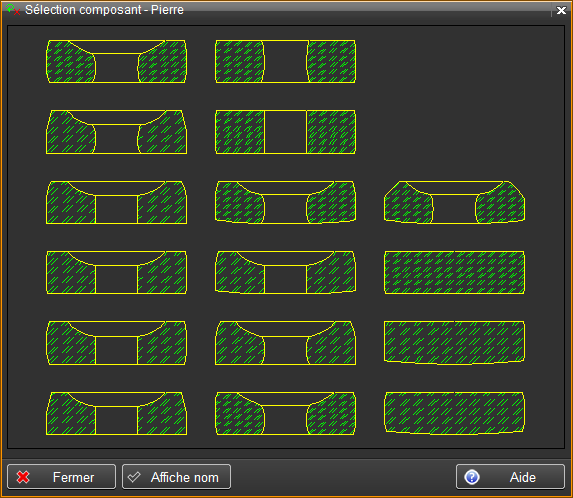Close dialog with the Fermer button
This screenshot has width=573, height=498.
pos(61,476)
